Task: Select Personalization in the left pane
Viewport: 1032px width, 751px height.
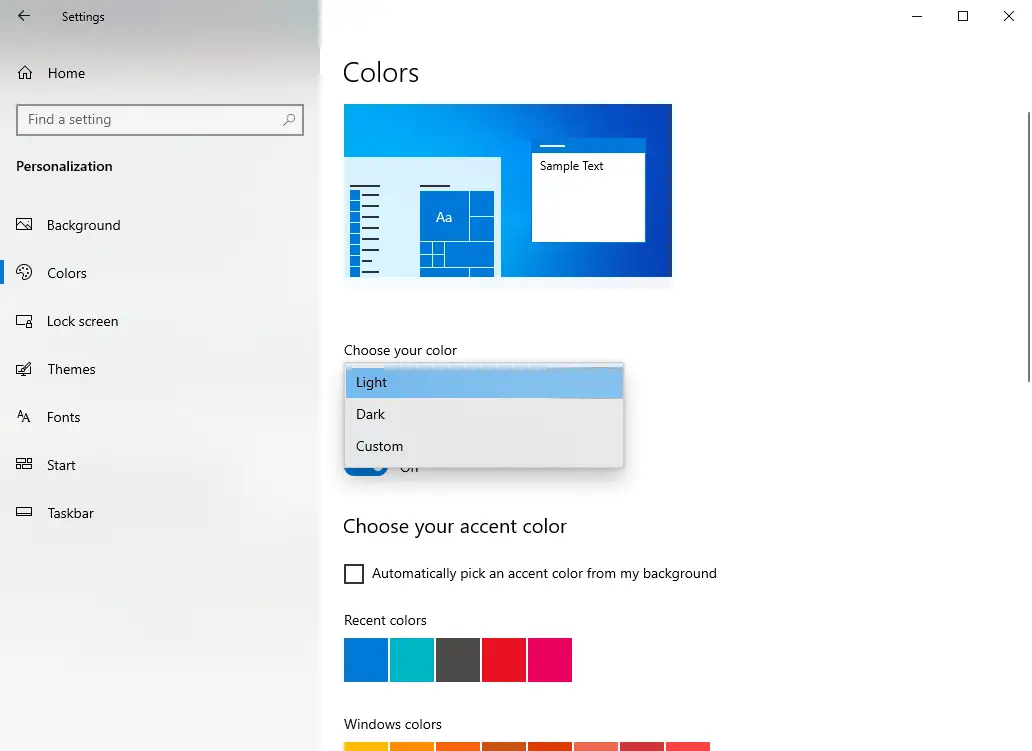Action: [63, 166]
